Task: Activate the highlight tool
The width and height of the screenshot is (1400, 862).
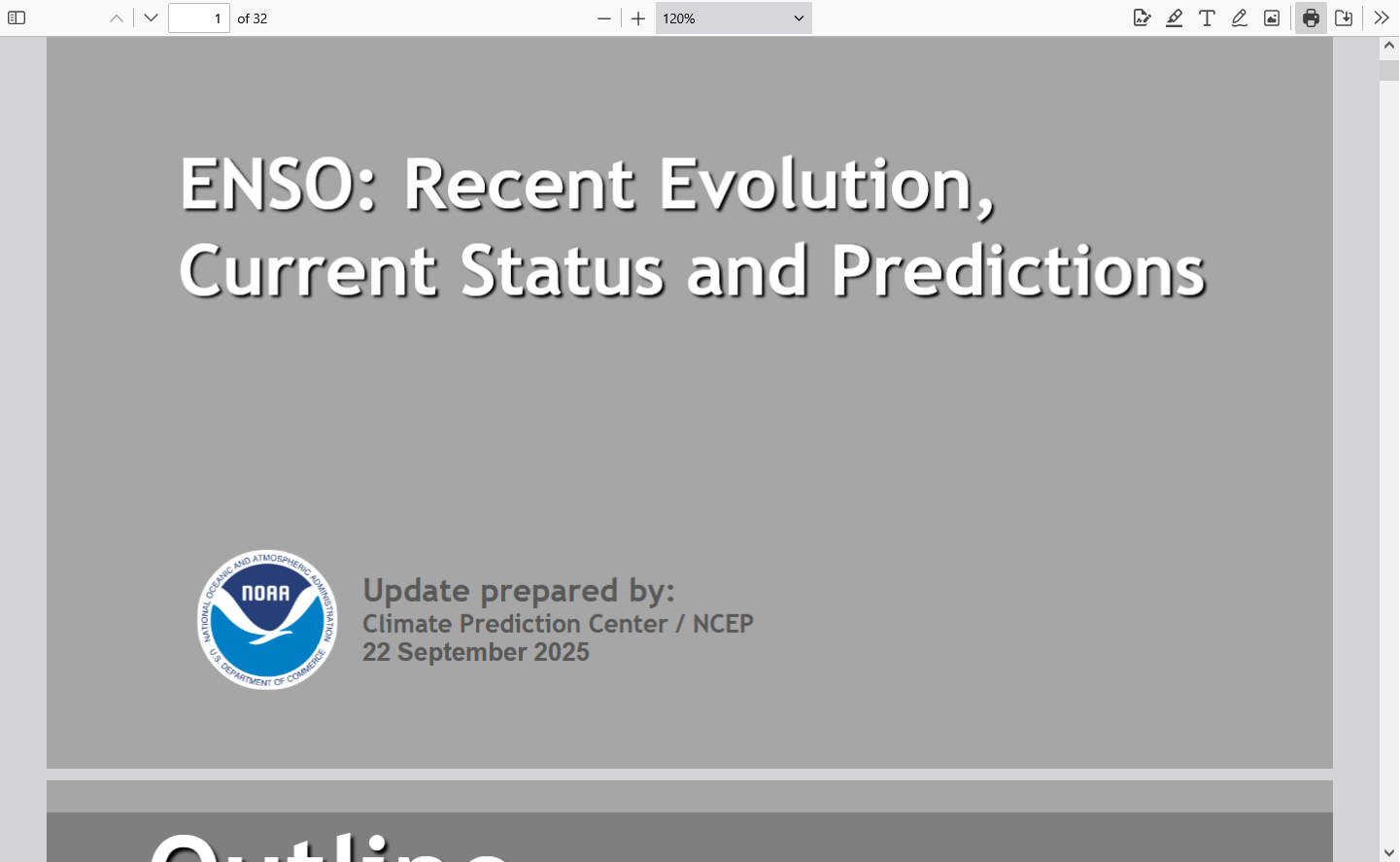Action: [1175, 17]
